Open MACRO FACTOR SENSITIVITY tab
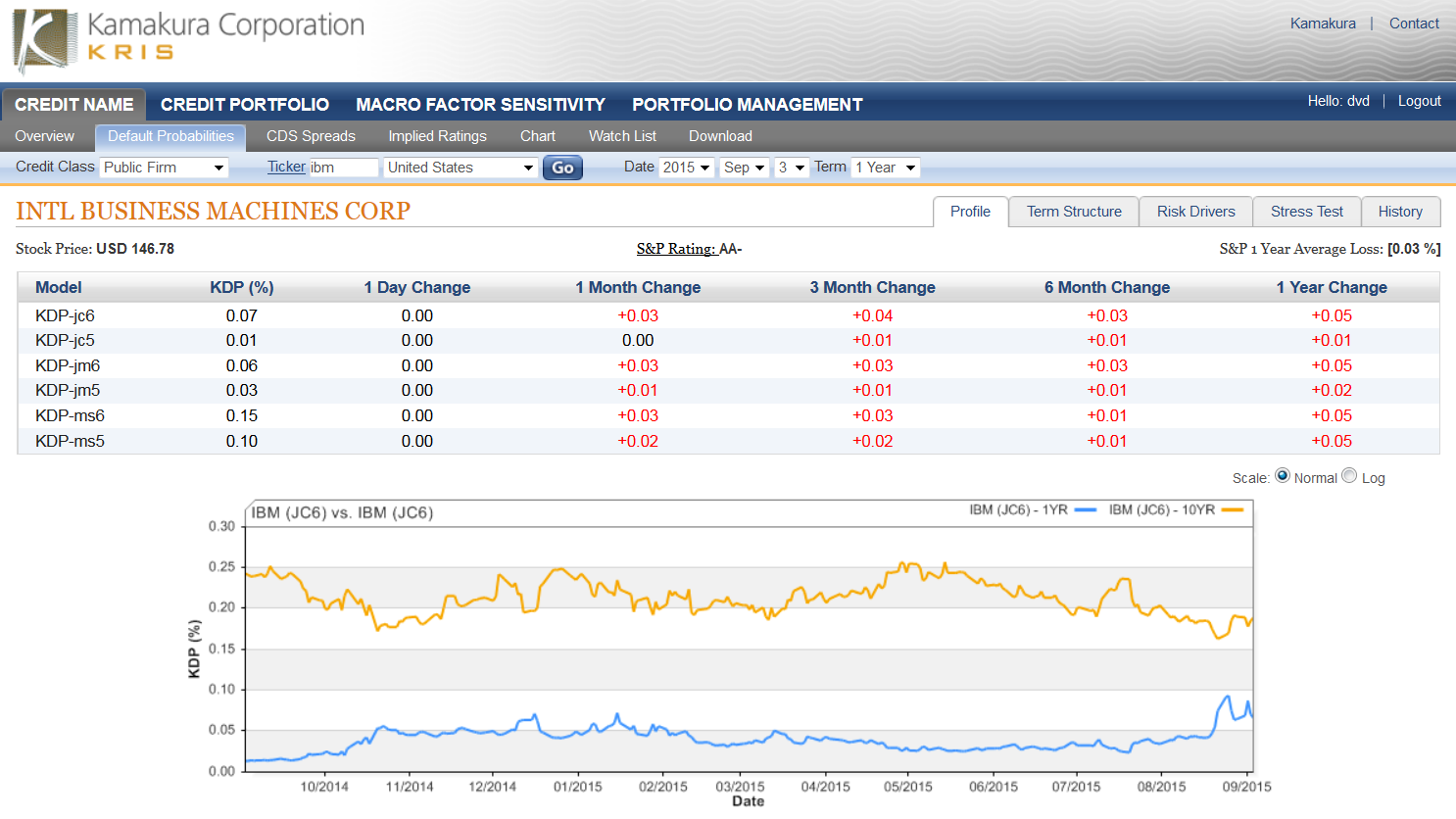This screenshot has height=819, width=1456. point(480,104)
